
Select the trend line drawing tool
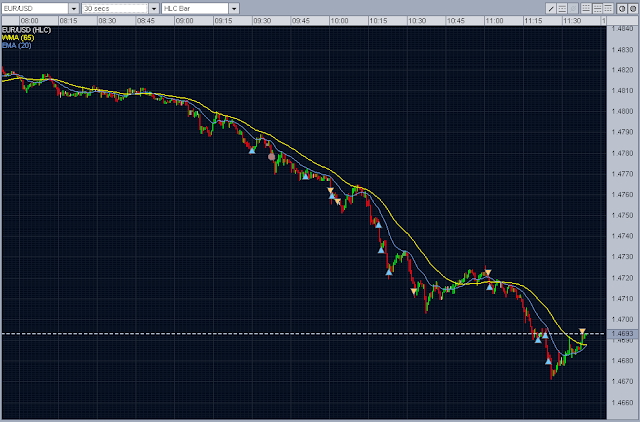point(551,8)
